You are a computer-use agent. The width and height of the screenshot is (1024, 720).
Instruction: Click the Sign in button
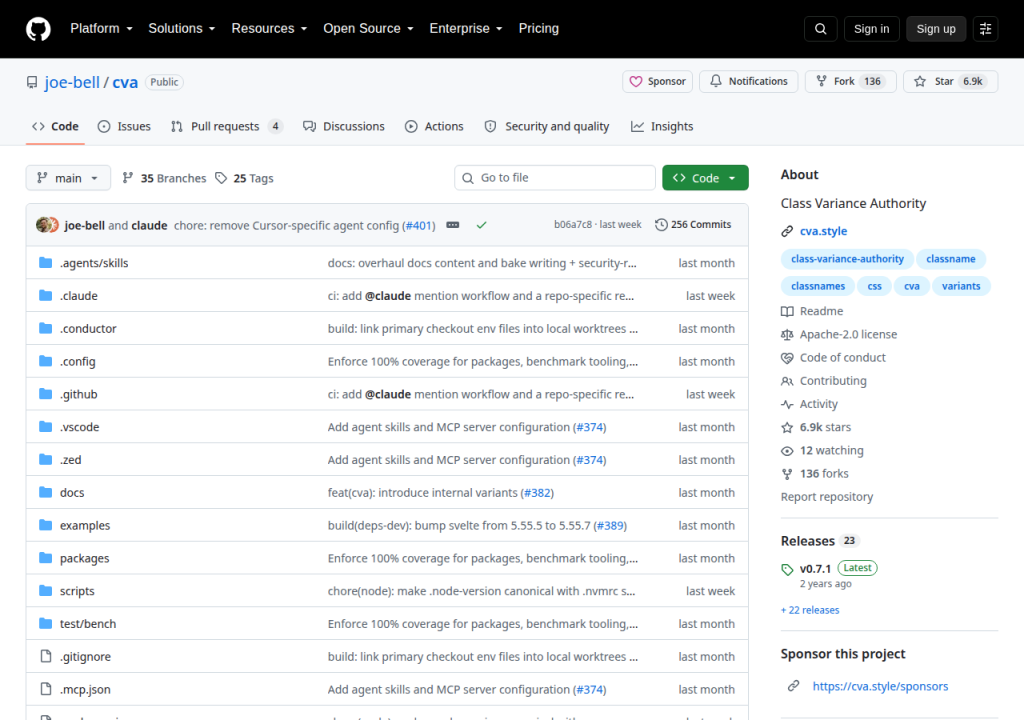pos(871,29)
